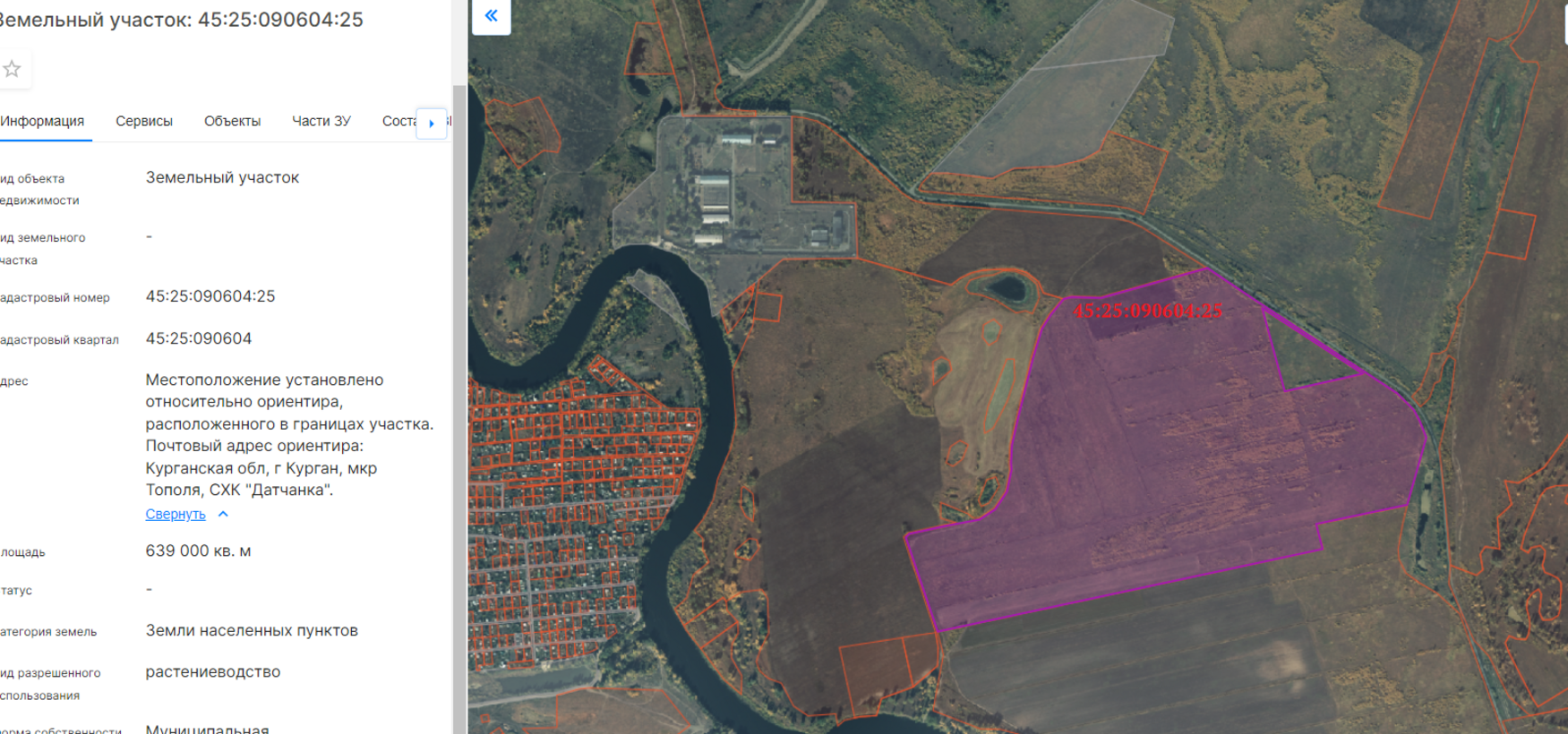Image resolution: width=1568 pixels, height=734 pixels.
Task: Click the dense garden plots grid by river
Action: pyautogui.click(x=573, y=501)
